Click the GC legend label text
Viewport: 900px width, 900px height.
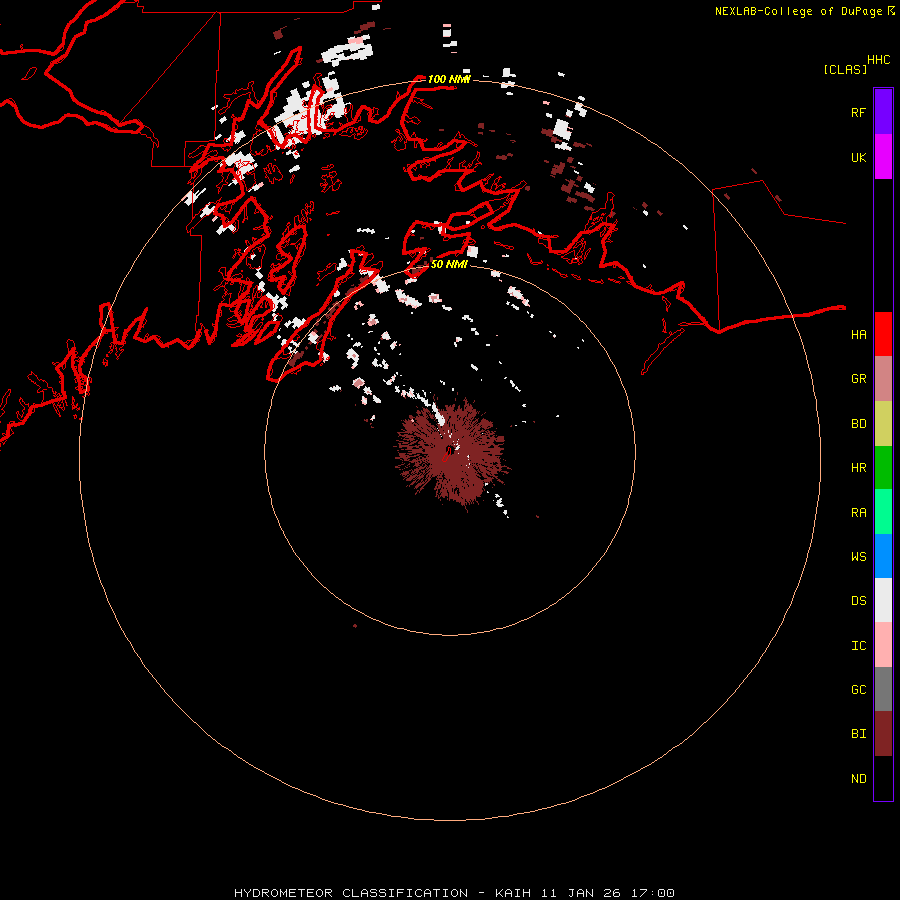(858, 689)
